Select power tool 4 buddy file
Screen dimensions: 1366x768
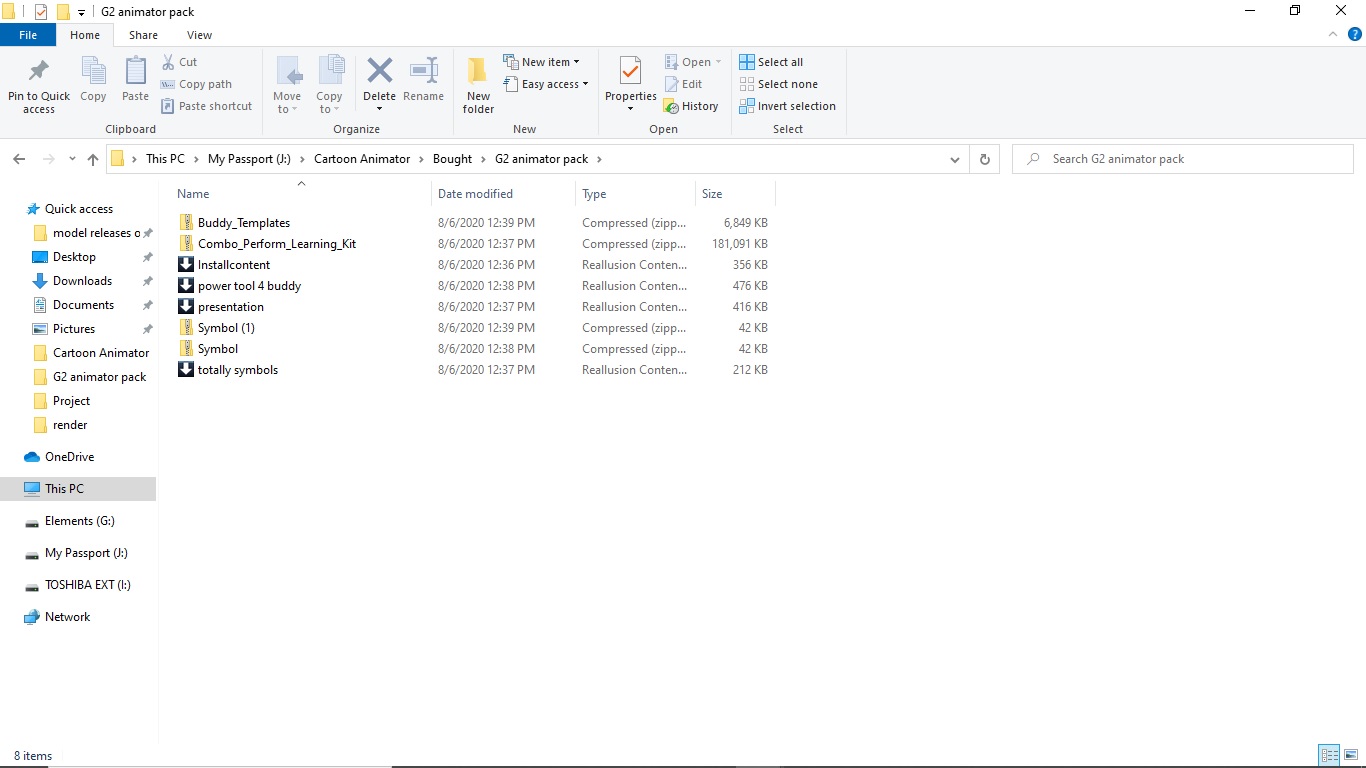click(x=249, y=286)
